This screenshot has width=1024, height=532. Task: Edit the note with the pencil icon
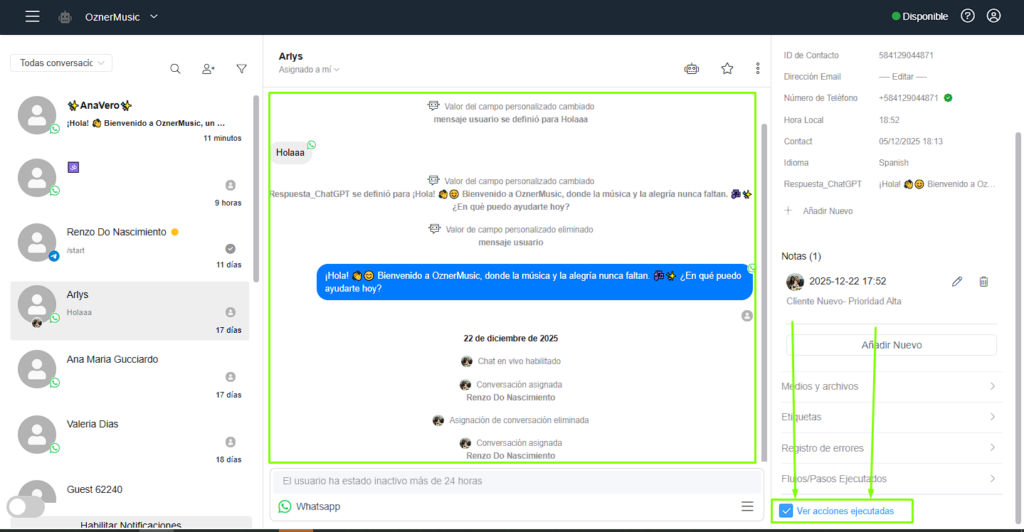(957, 281)
